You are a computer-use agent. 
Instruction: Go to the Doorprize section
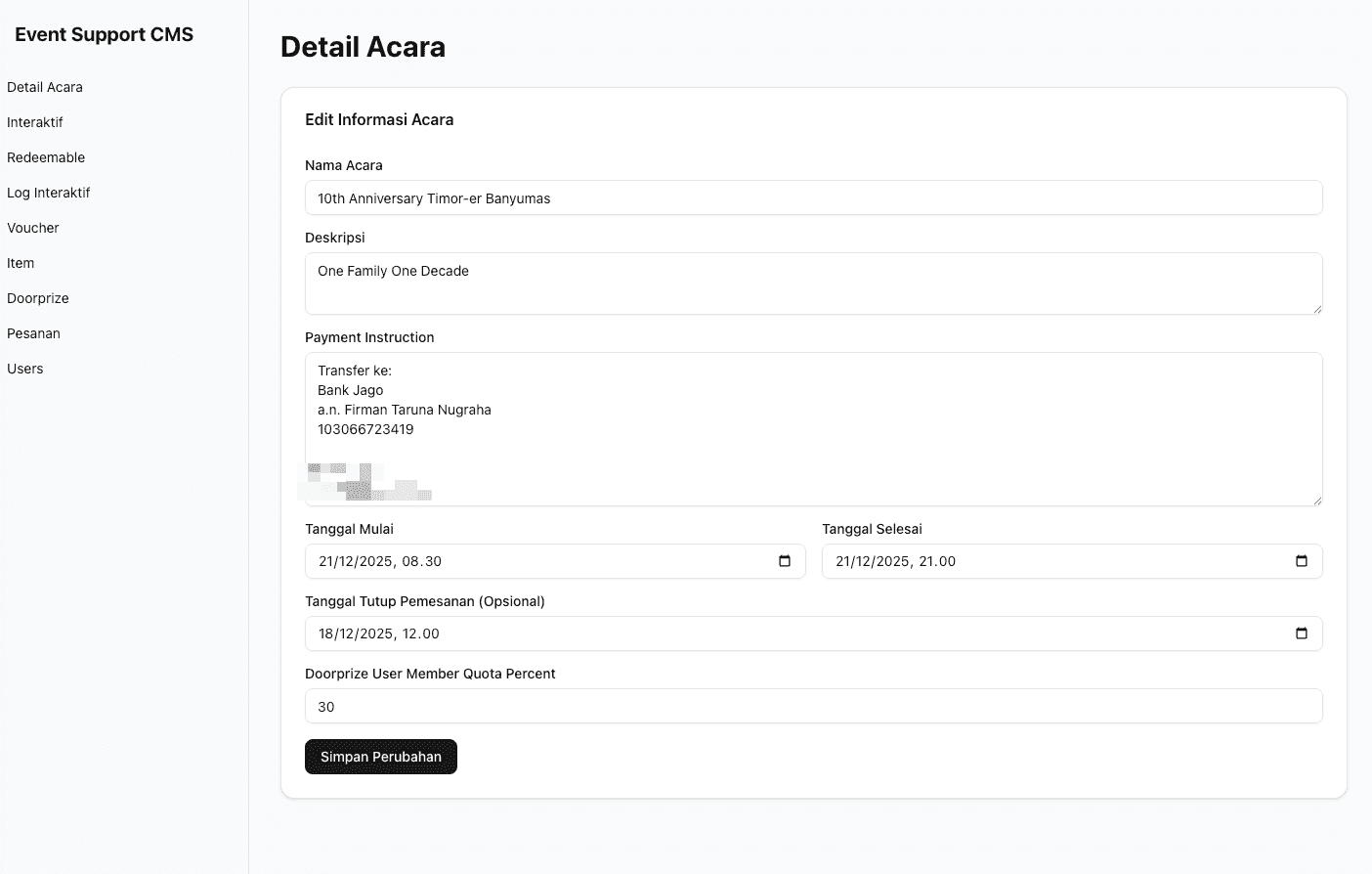click(x=38, y=298)
